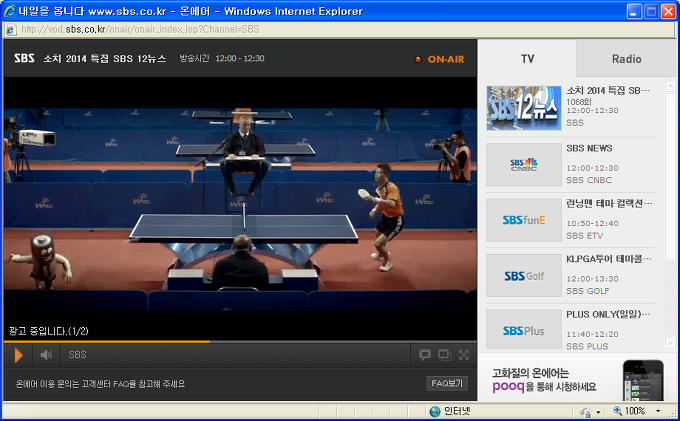Click the orange ad progress bar
Viewport: 680px width, 421px height.
[x=107, y=342]
